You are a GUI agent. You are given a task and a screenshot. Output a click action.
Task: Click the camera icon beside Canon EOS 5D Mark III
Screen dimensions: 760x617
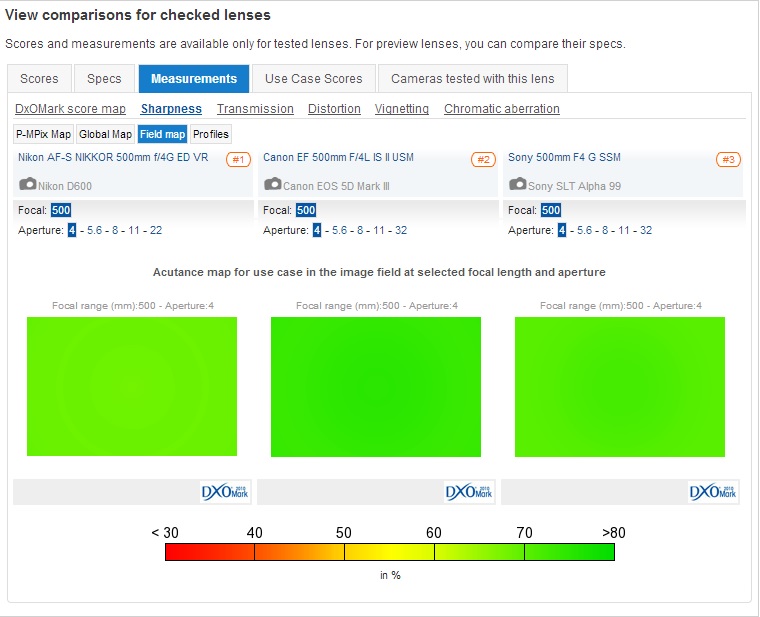click(272, 184)
